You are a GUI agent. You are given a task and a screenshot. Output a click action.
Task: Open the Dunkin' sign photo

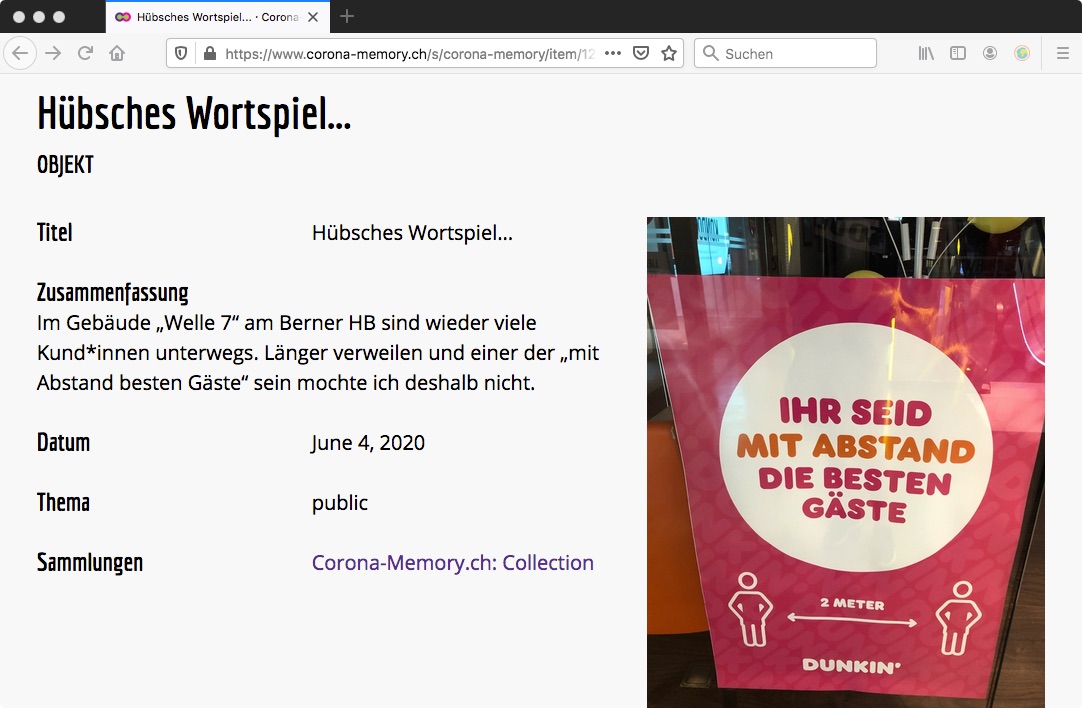[x=845, y=462]
